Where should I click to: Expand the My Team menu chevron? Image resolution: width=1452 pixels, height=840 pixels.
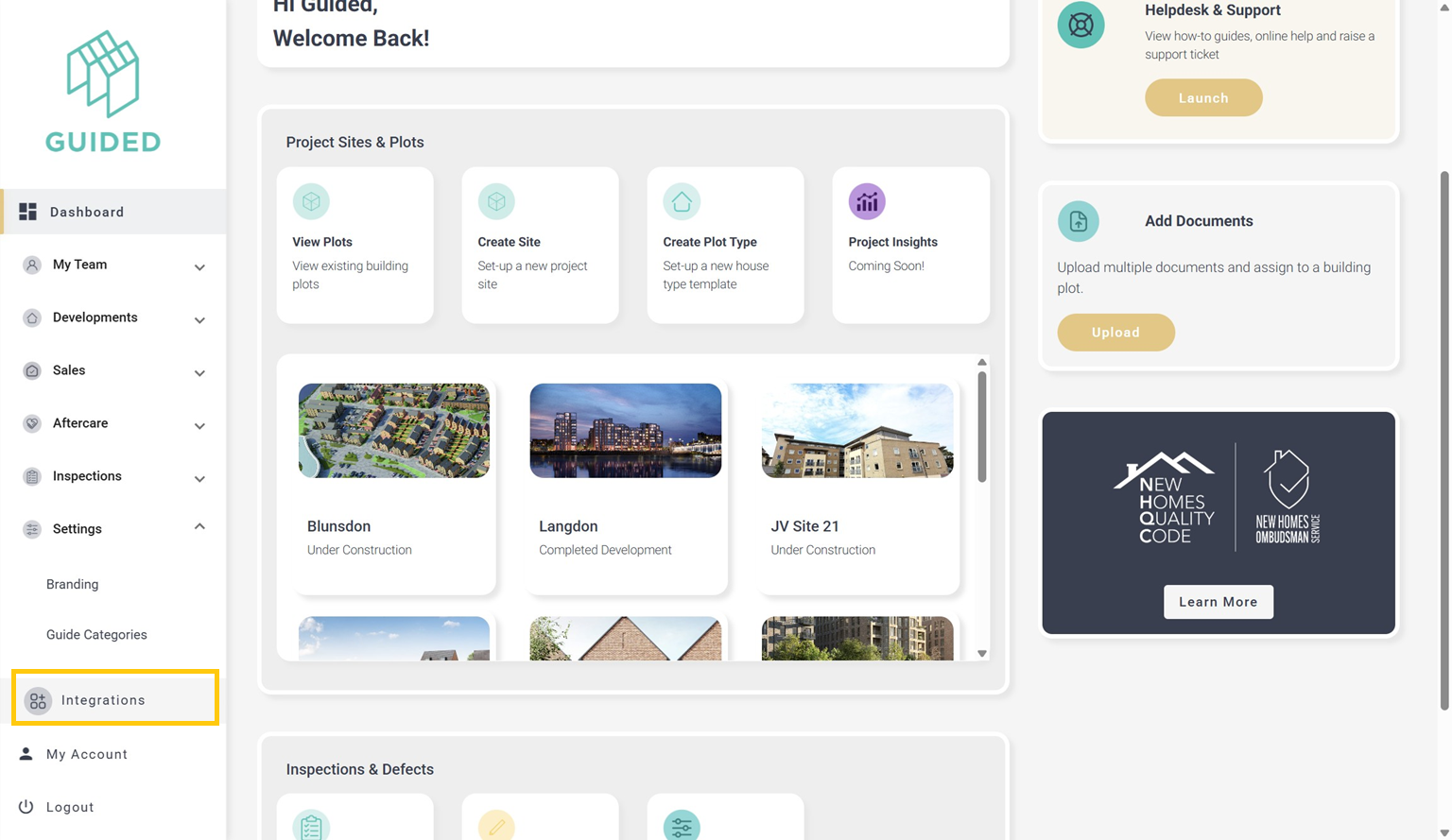199,267
